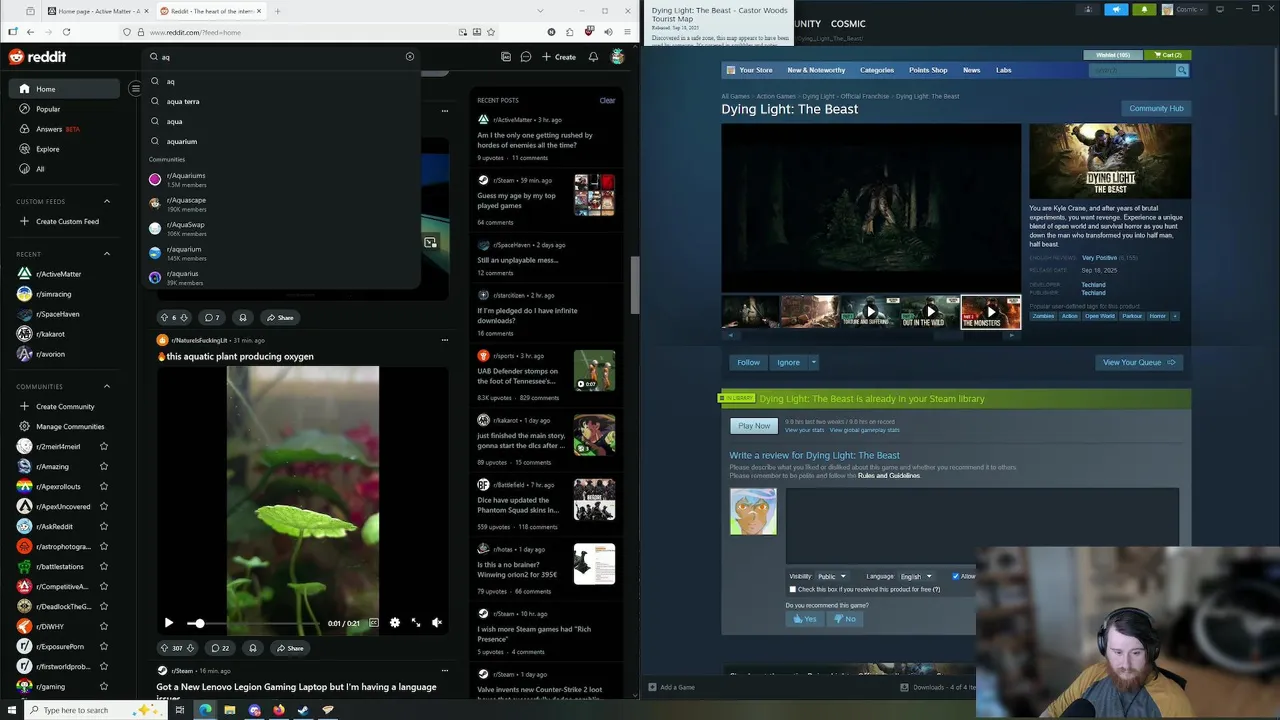Upvote the aquatic plant post

(x=165, y=648)
